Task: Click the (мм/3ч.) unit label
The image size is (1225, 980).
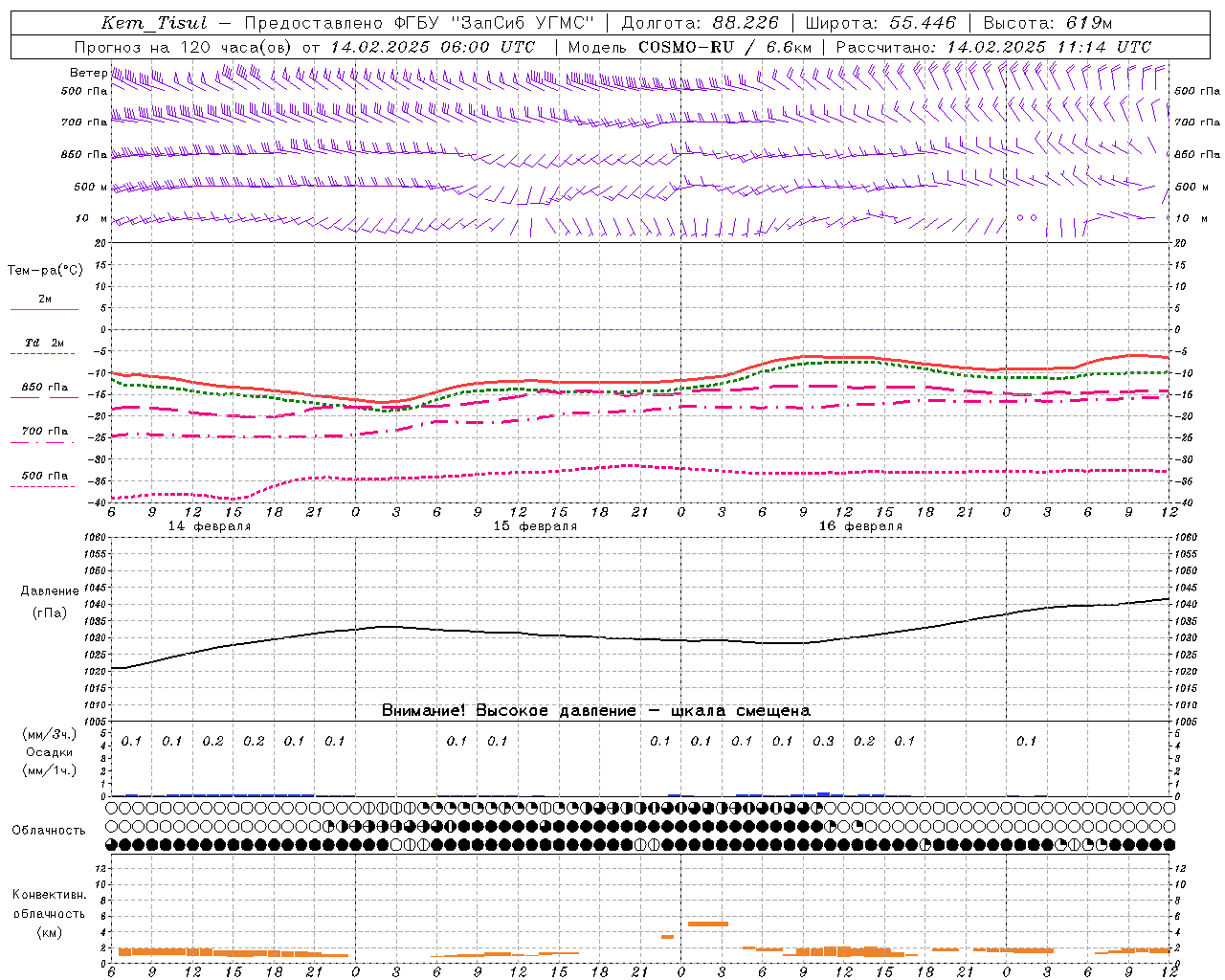Action: point(50,734)
